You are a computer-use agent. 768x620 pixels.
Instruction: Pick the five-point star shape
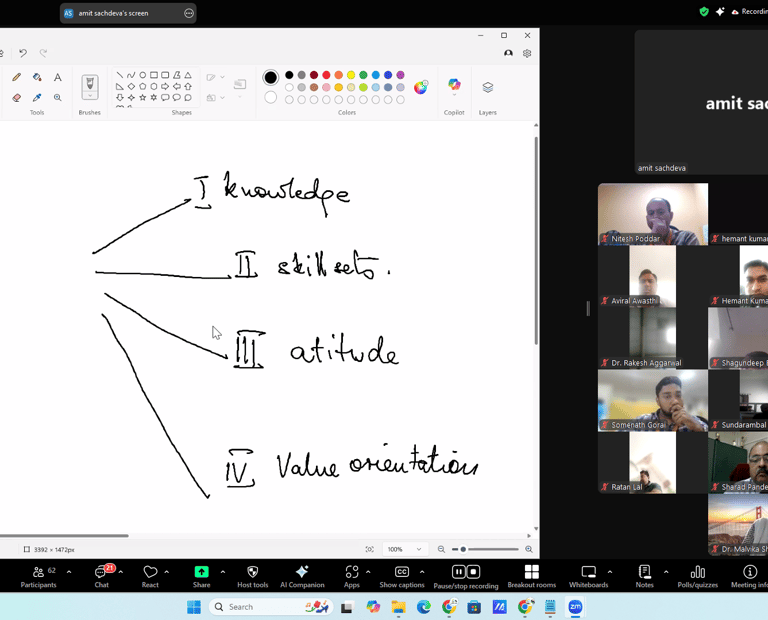point(143,97)
